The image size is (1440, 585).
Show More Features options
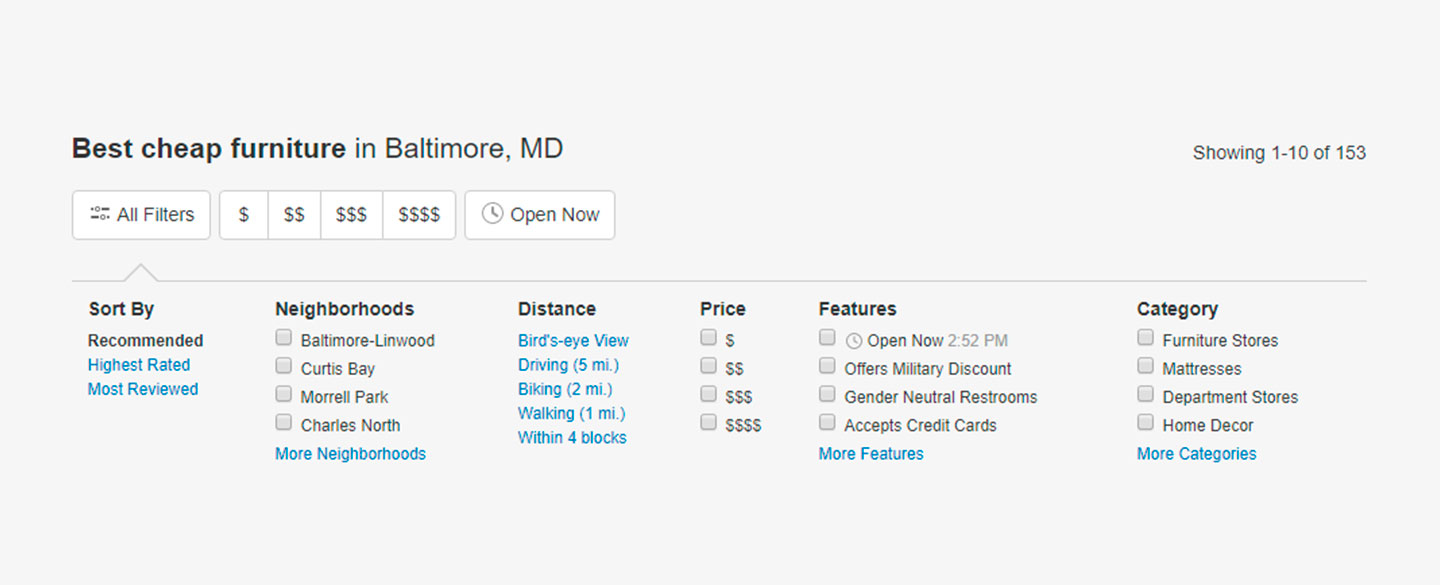pyautogui.click(x=871, y=454)
